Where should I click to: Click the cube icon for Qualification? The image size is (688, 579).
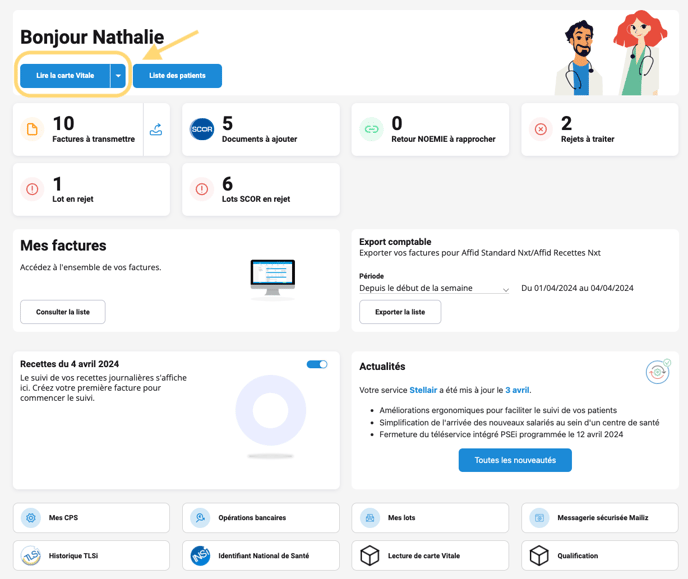(539, 555)
